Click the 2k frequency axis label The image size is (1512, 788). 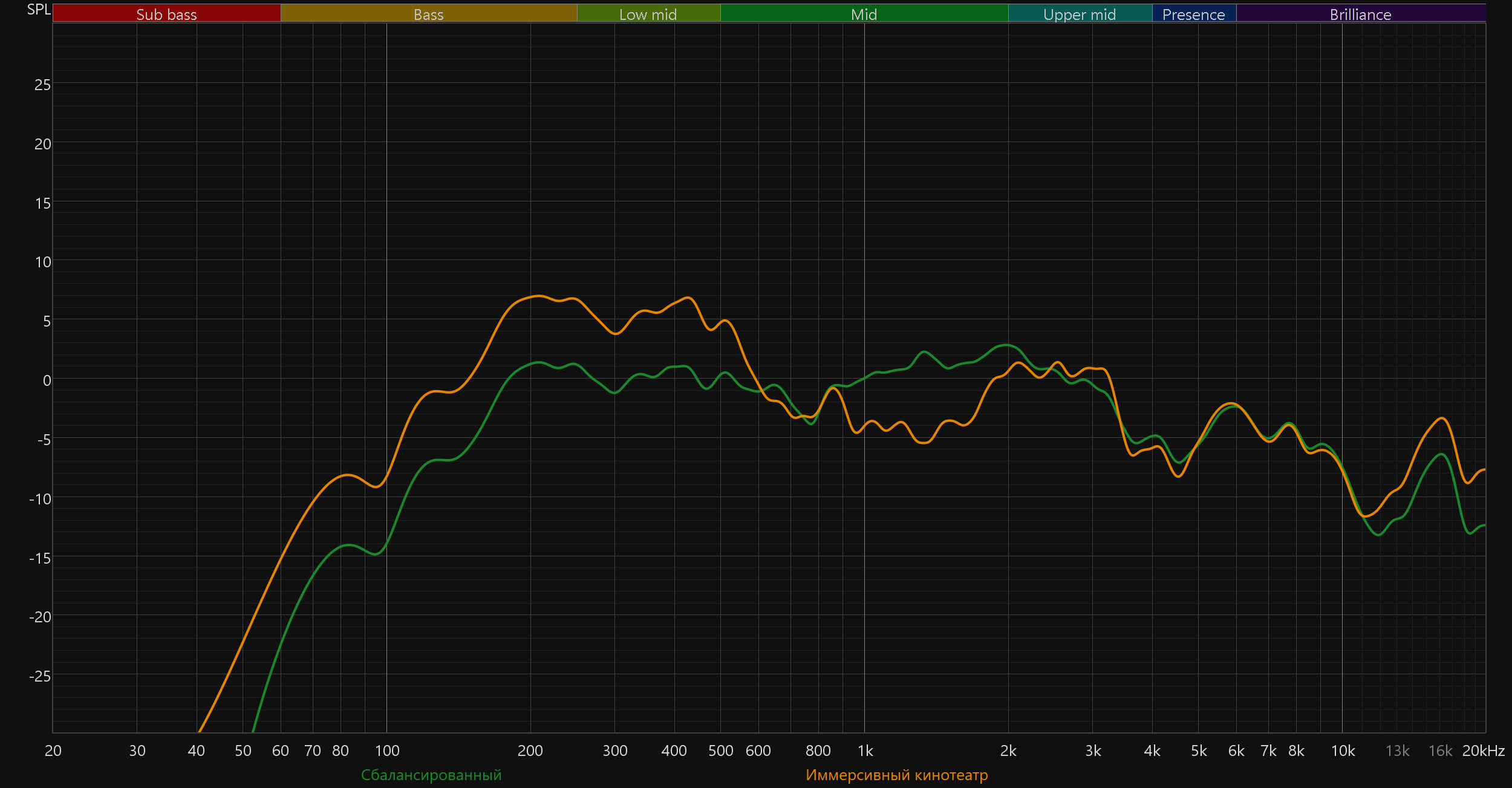point(1008,751)
